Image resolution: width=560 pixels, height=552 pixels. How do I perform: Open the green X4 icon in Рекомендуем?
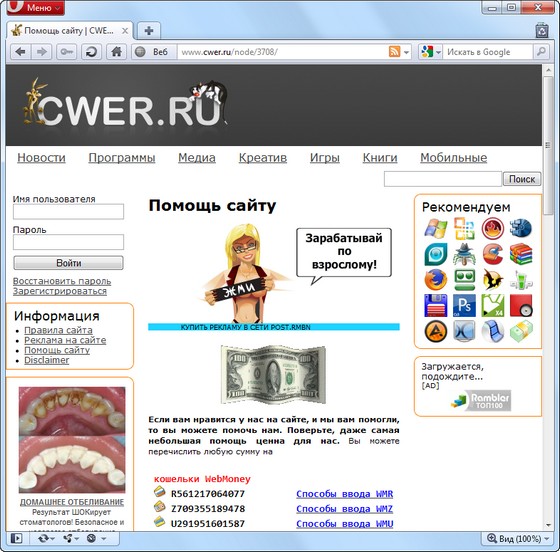pos(493,306)
